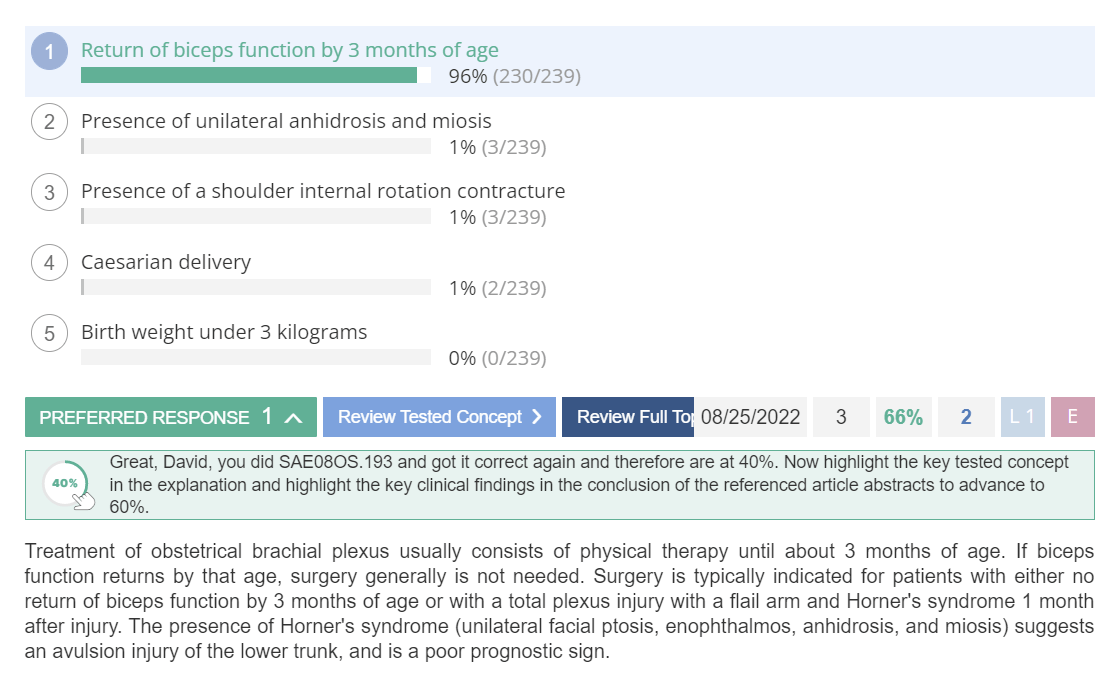
Task: Click the 08/25/2022 date field
Action: (x=750, y=417)
